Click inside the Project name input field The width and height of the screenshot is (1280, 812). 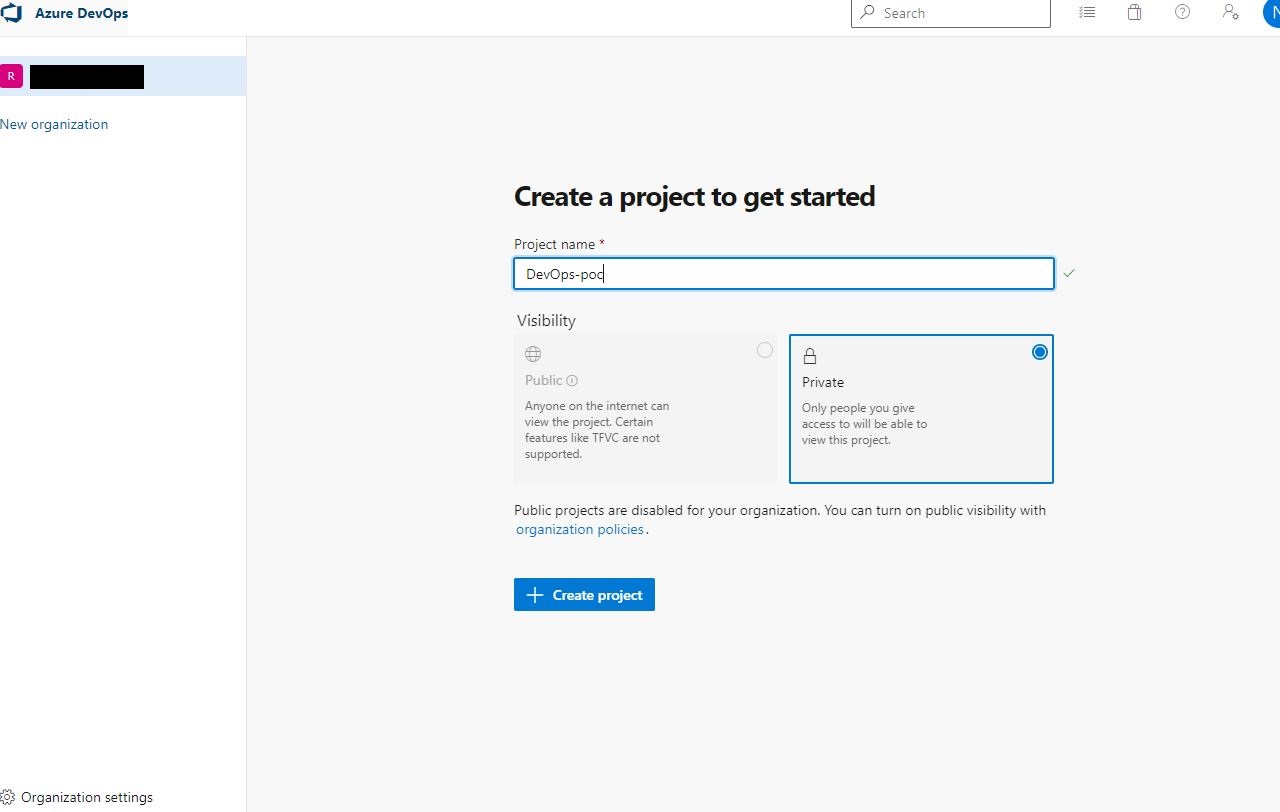pyautogui.click(x=783, y=273)
